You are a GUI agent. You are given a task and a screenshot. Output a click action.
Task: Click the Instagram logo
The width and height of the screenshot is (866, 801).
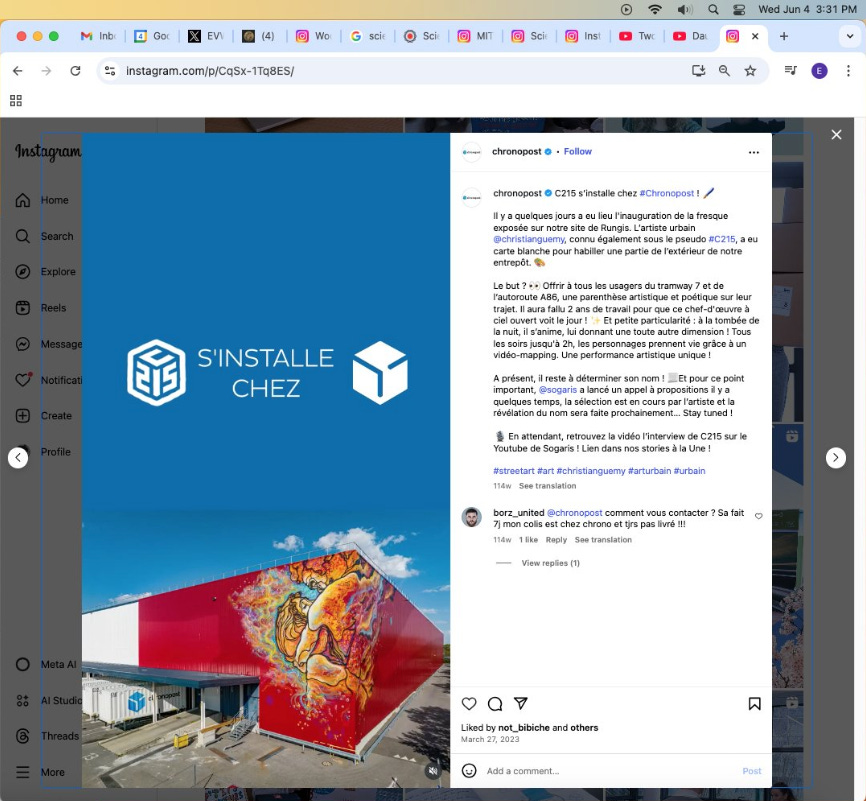click(48, 151)
